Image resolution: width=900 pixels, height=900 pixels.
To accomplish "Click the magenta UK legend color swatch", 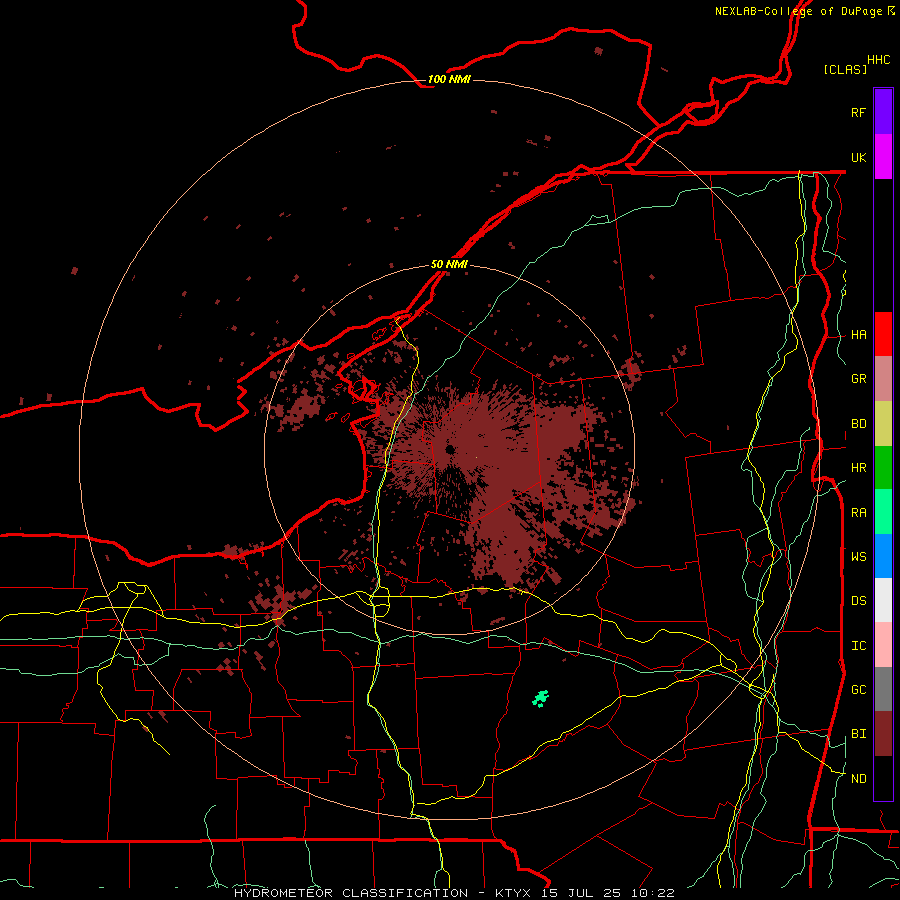I will tap(883, 157).
